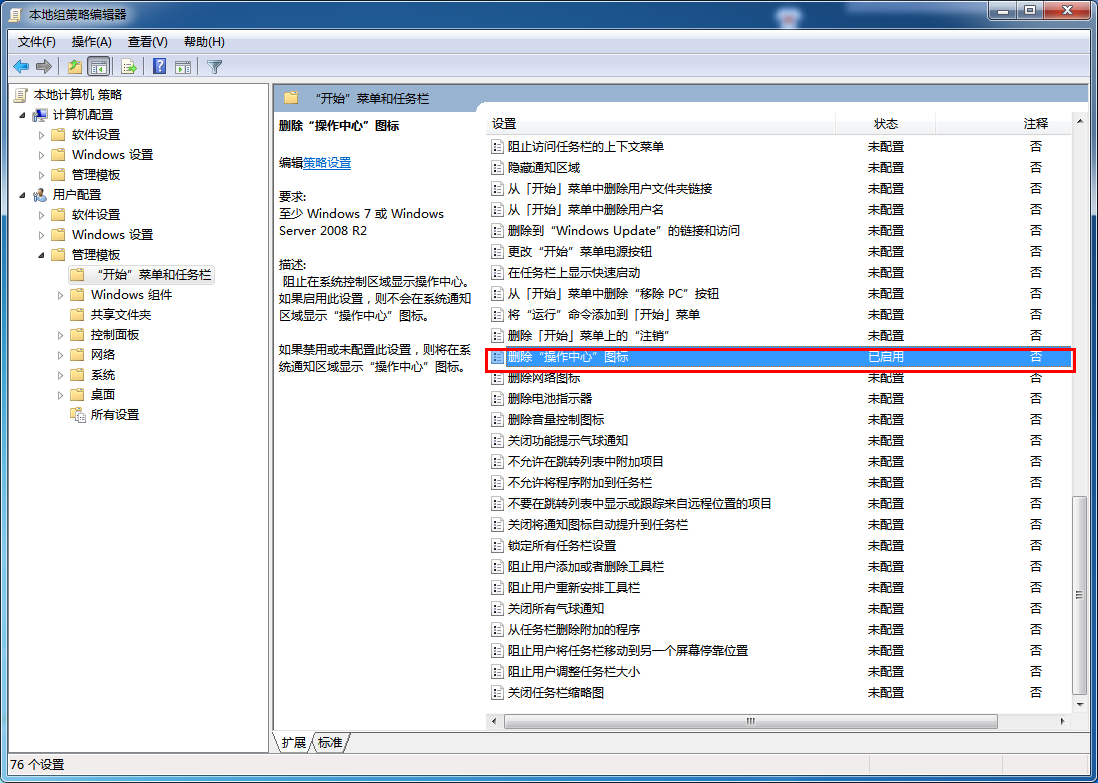The width and height of the screenshot is (1098, 783).
Task: Open the Help question mark icon
Action: tap(160, 67)
